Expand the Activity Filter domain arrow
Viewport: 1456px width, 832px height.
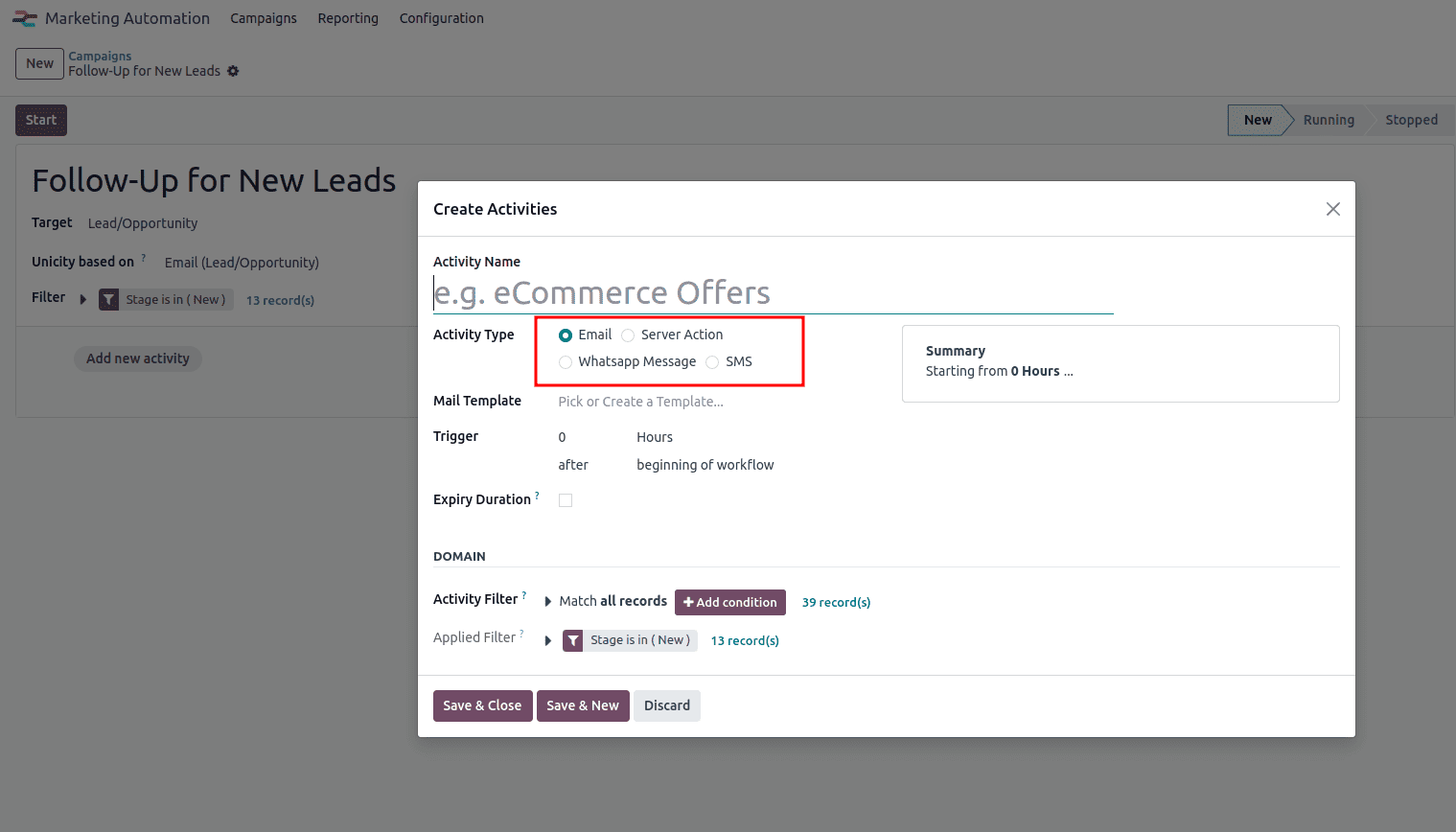click(548, 602)
